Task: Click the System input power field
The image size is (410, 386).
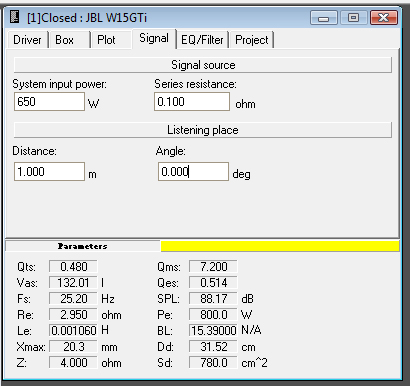Action: tap(49, 102)
